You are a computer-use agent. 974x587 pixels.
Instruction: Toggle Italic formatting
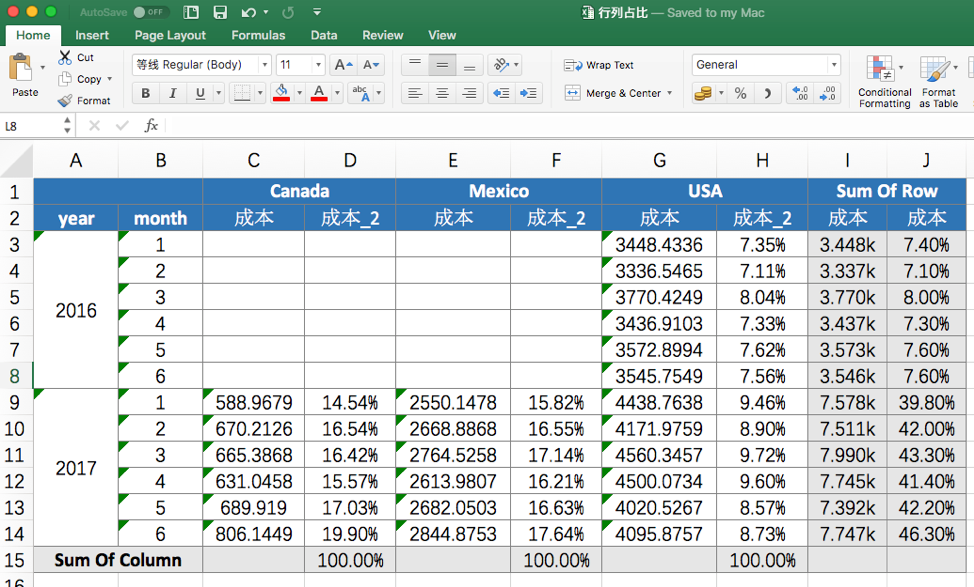173,94
